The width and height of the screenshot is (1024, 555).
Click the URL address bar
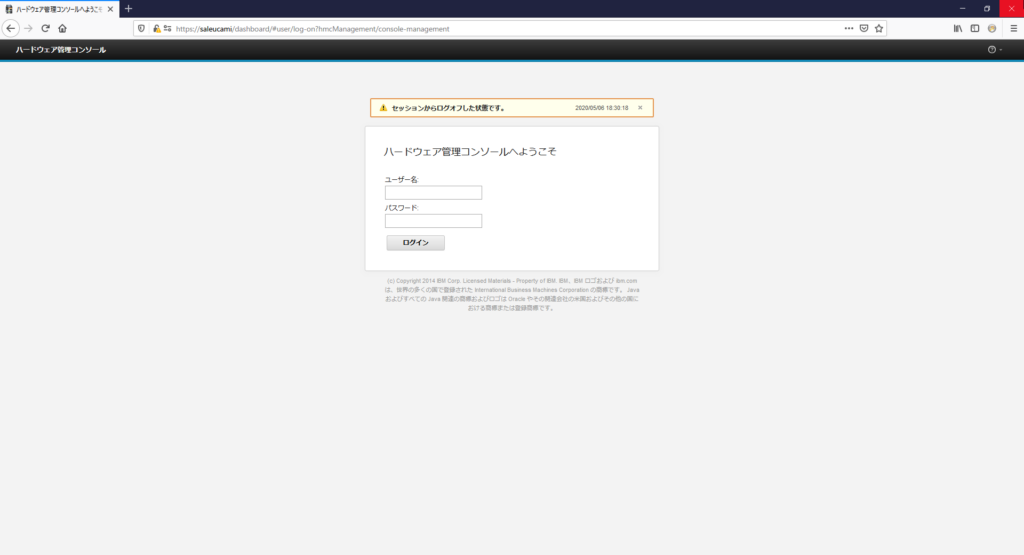coord(500,29)
